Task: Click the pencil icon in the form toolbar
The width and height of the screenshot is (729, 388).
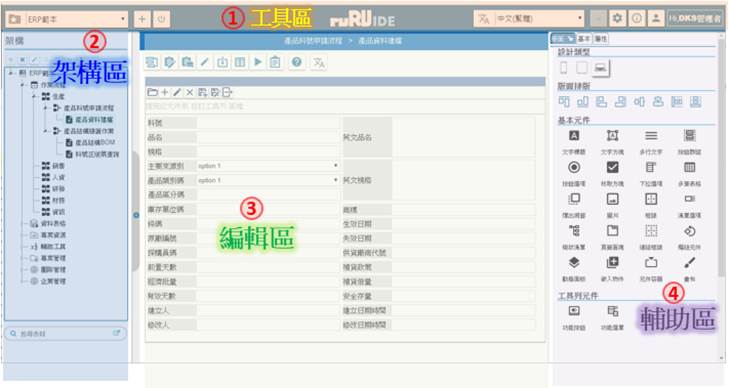Action: point(177,92)
